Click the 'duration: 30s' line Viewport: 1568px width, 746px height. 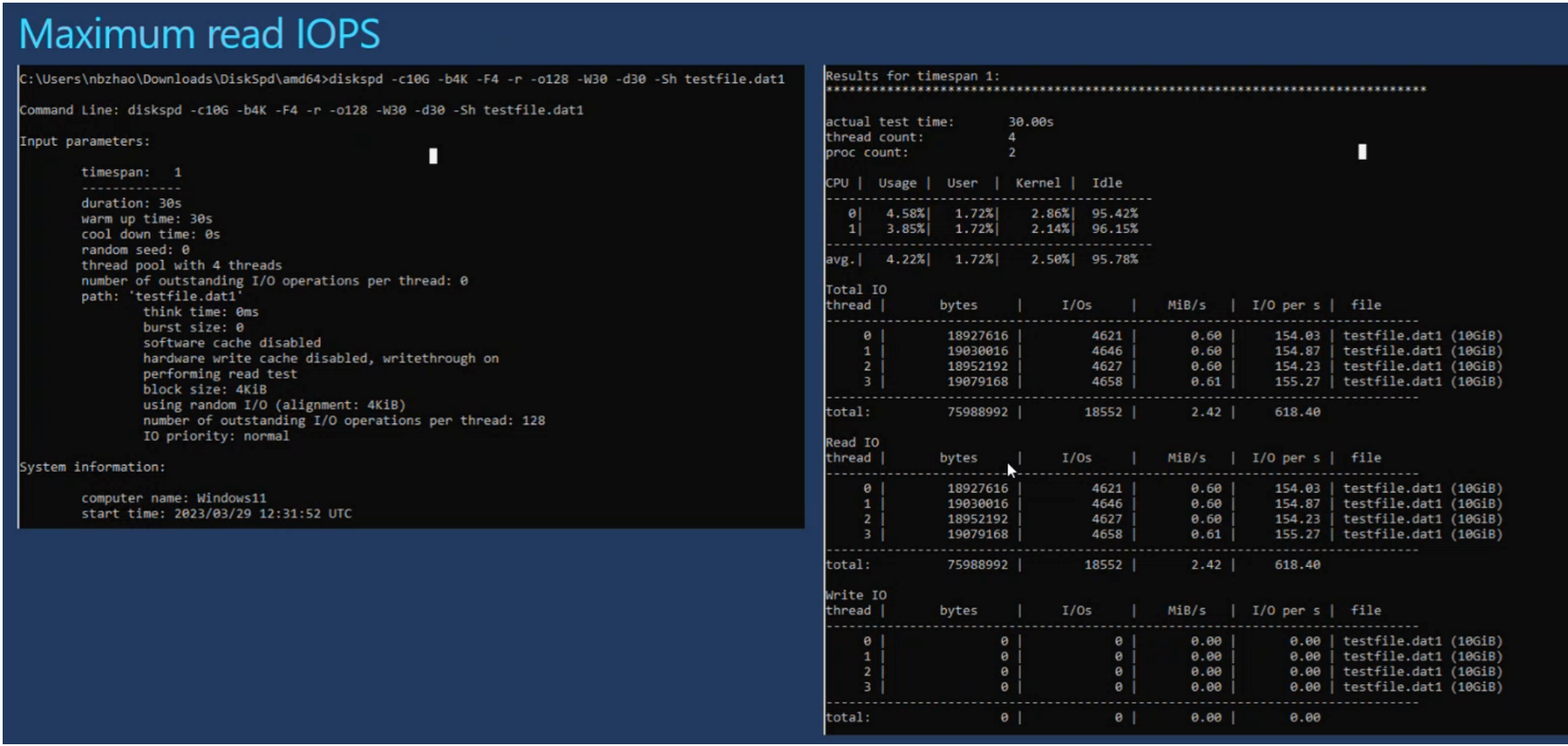click(131, 203)
